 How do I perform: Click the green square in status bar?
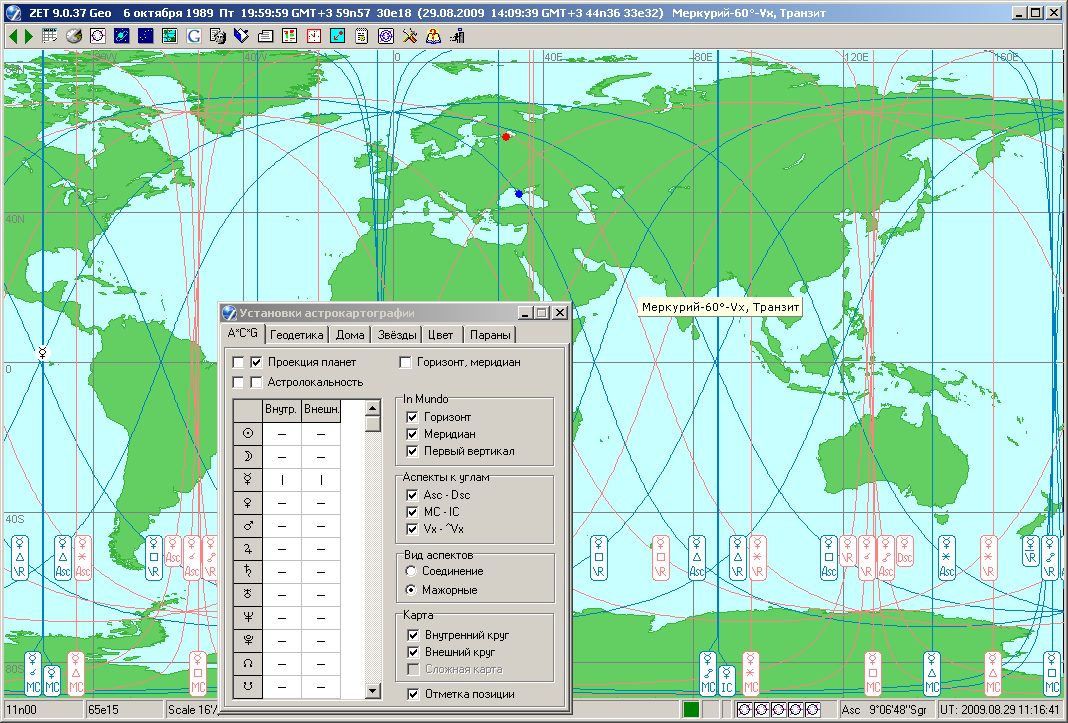pos(691,710)
